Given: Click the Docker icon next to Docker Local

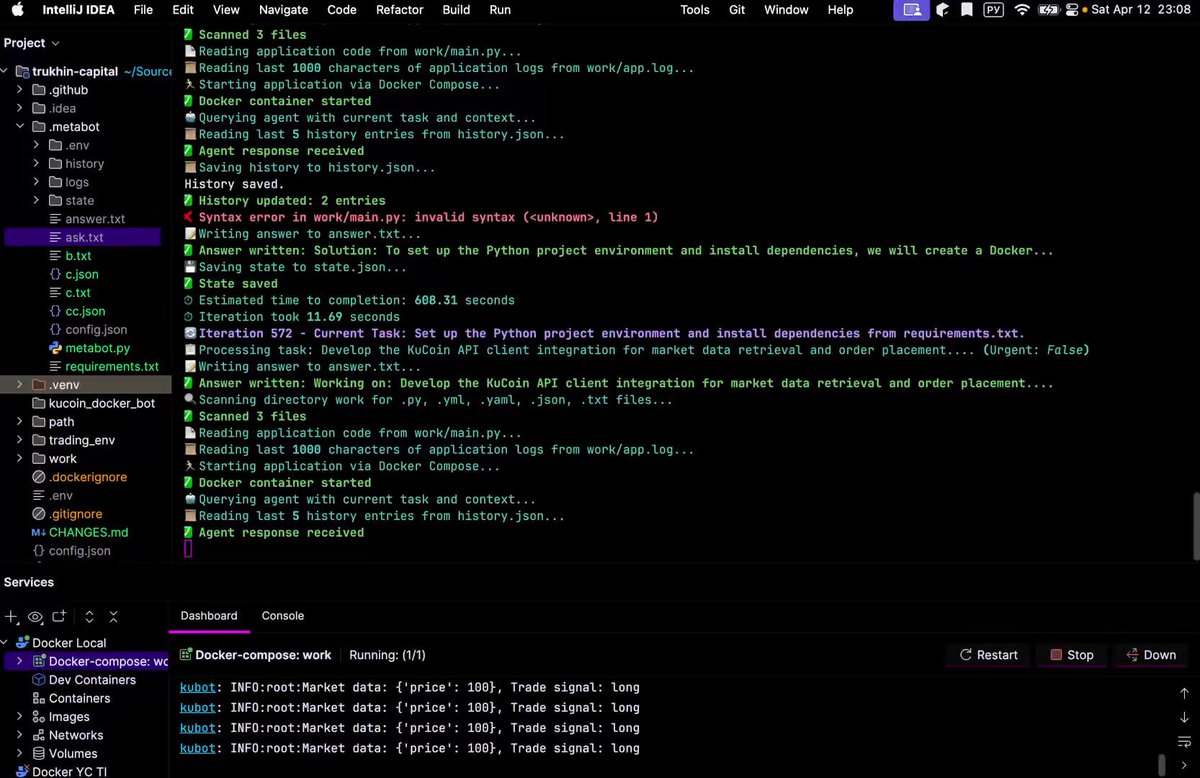Looking at the screenshot, I should 23,642.
